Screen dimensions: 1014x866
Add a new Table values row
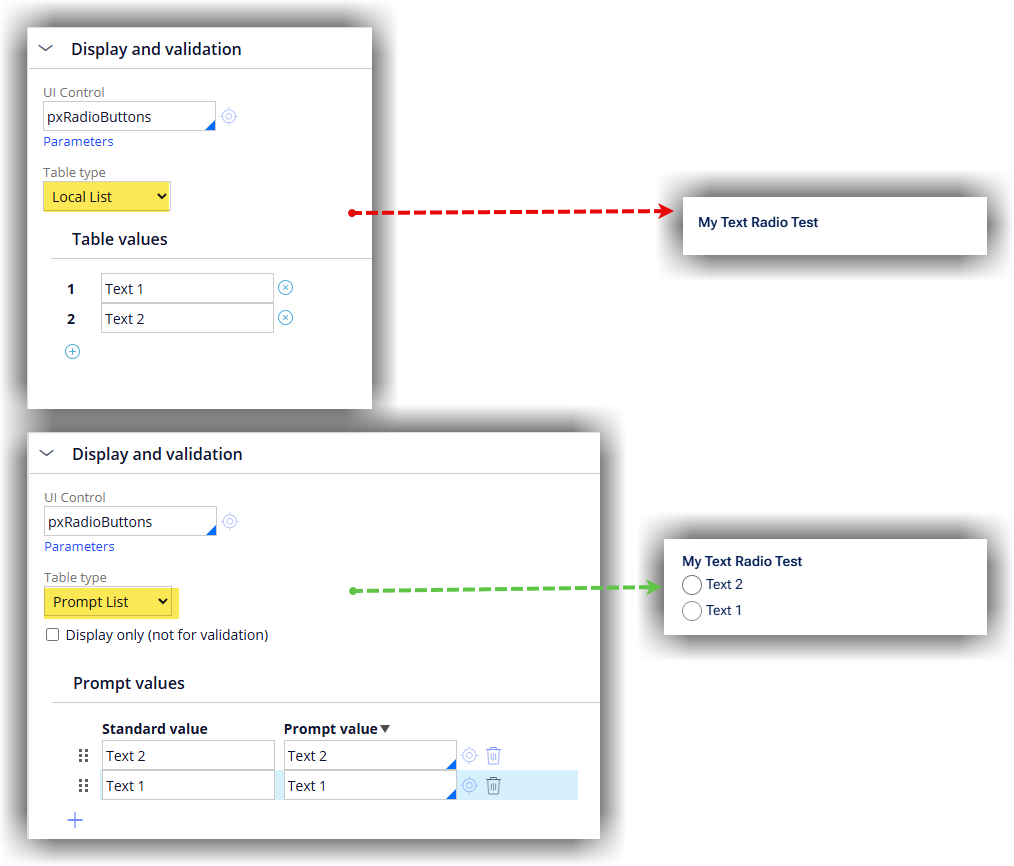coord(72,351)
